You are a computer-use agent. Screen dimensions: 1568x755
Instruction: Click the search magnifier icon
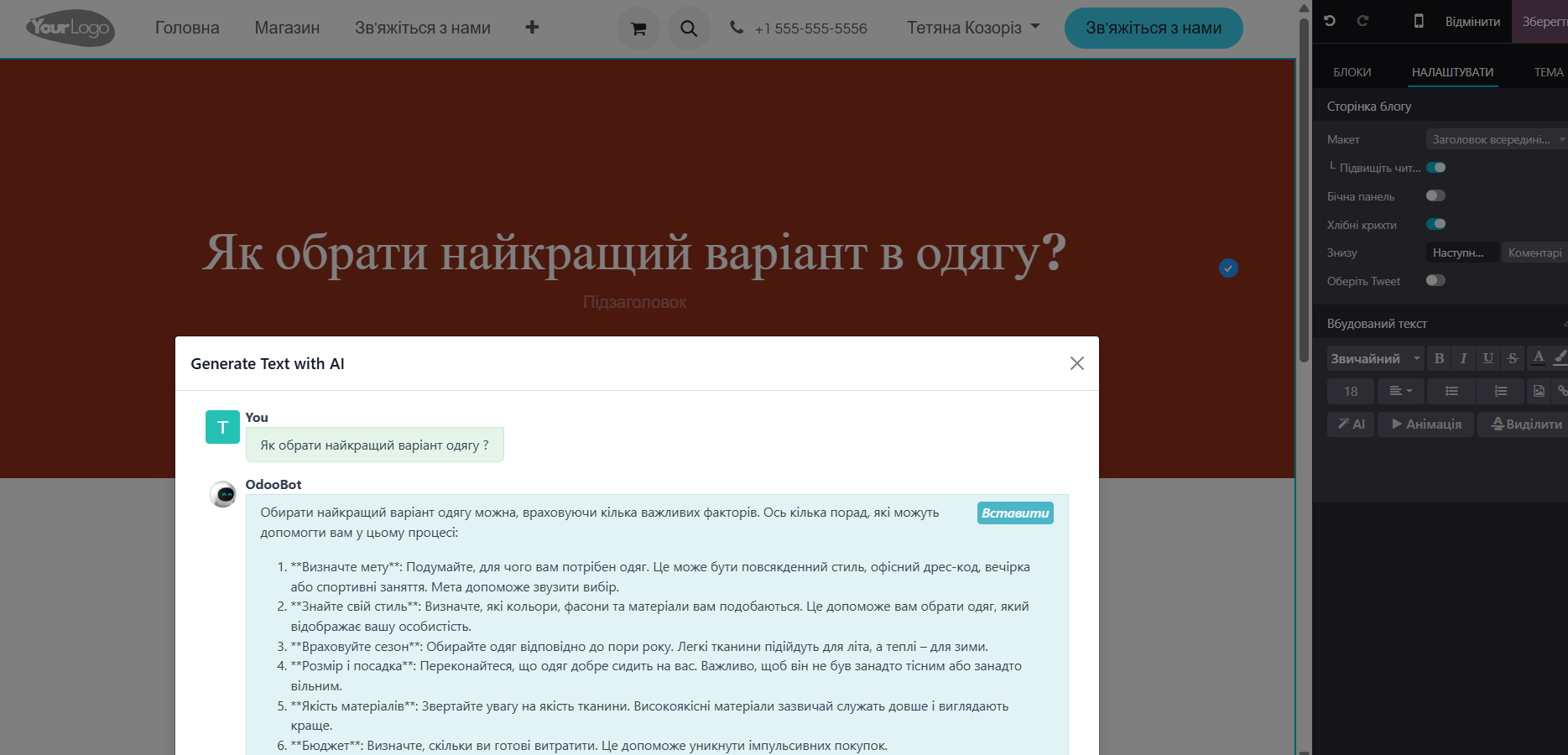689,29
